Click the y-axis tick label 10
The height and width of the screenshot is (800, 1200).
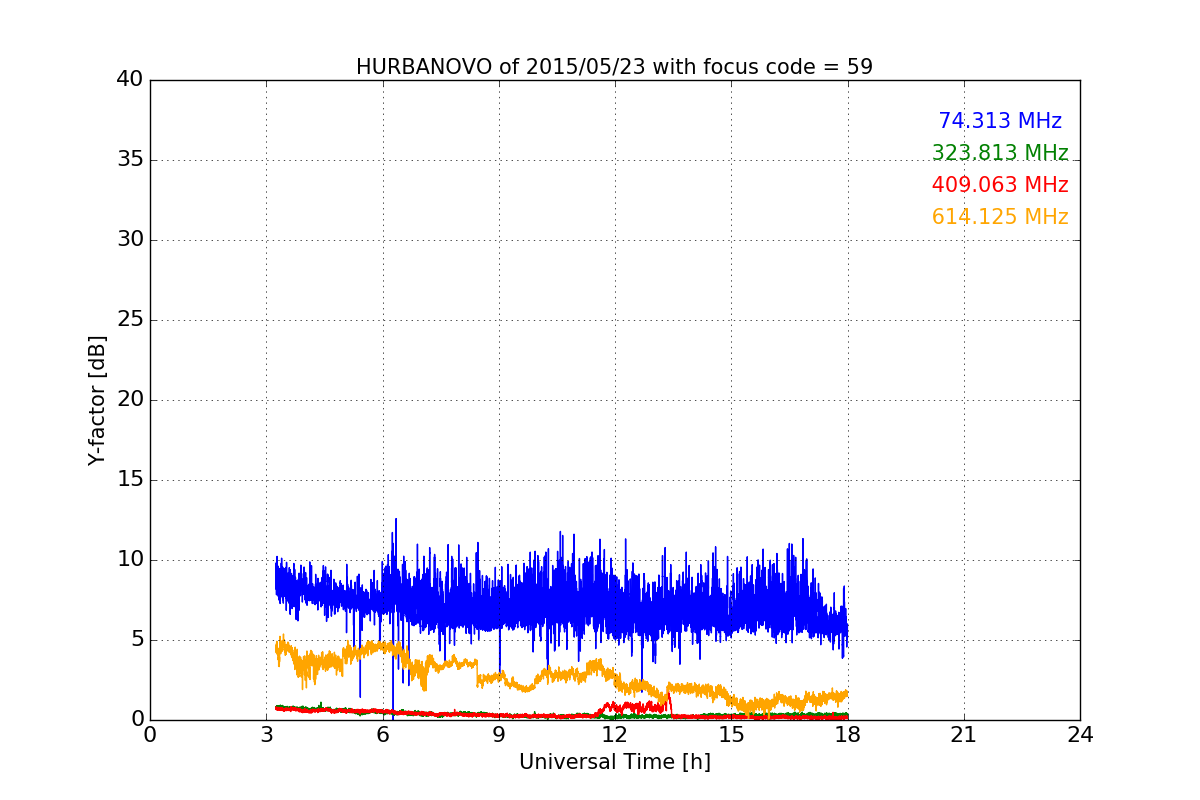[x=130, y=559]
